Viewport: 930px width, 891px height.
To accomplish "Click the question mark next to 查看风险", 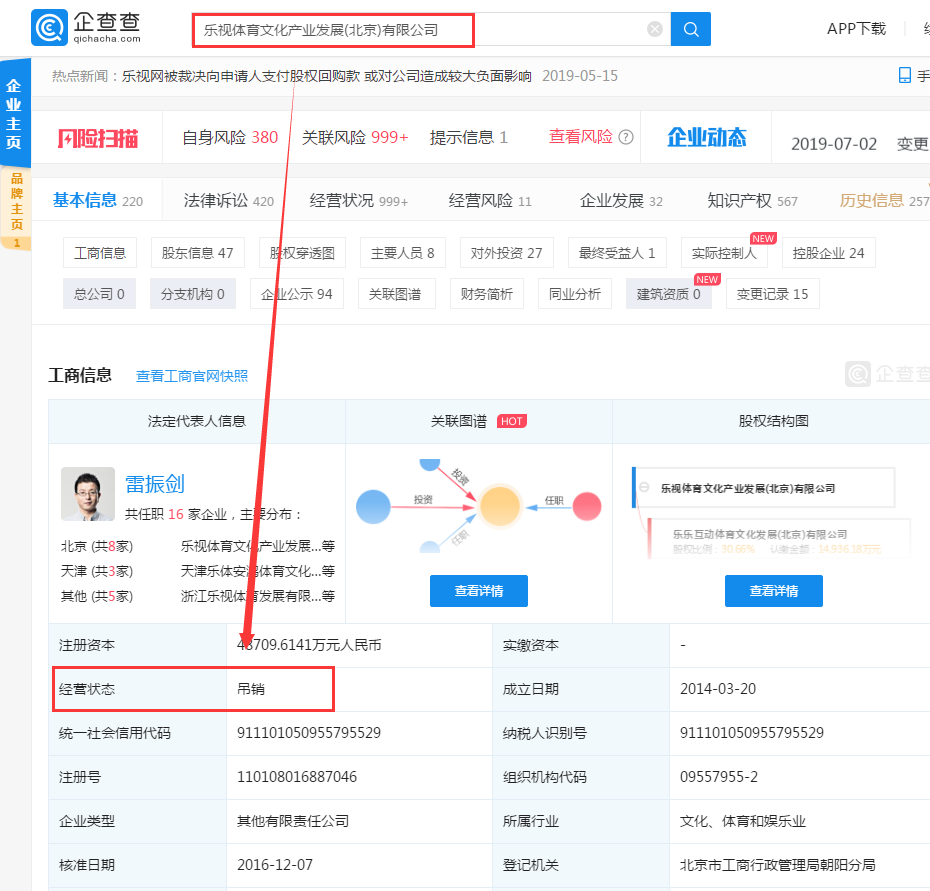I will [626, 137].
